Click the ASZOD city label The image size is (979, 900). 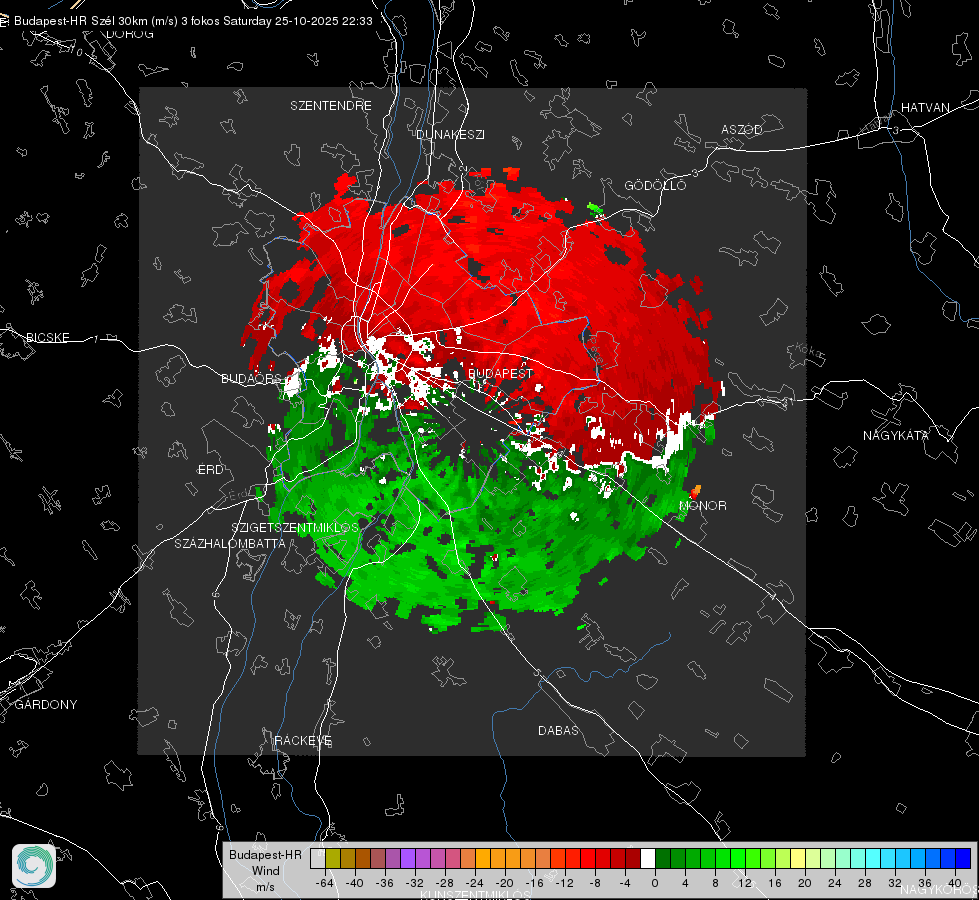pos(742,129)
